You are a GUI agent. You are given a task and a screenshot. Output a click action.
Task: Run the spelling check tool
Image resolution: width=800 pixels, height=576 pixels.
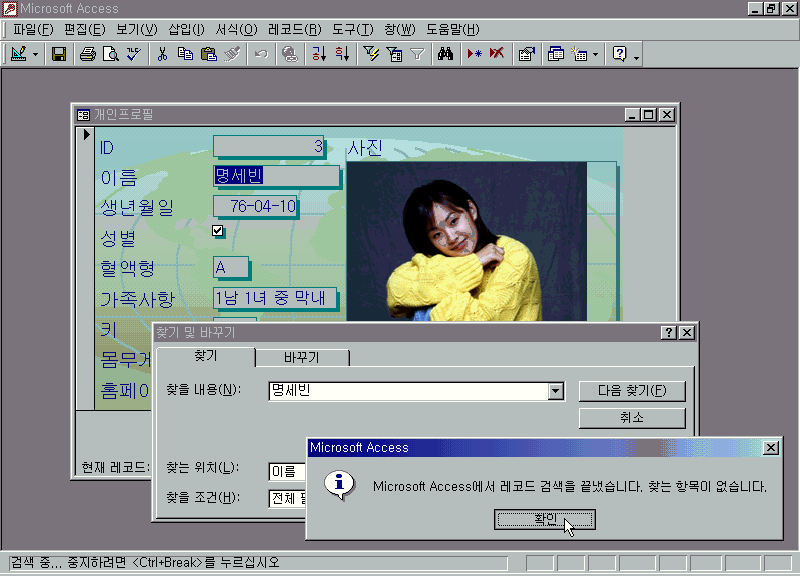coord(134,54)
